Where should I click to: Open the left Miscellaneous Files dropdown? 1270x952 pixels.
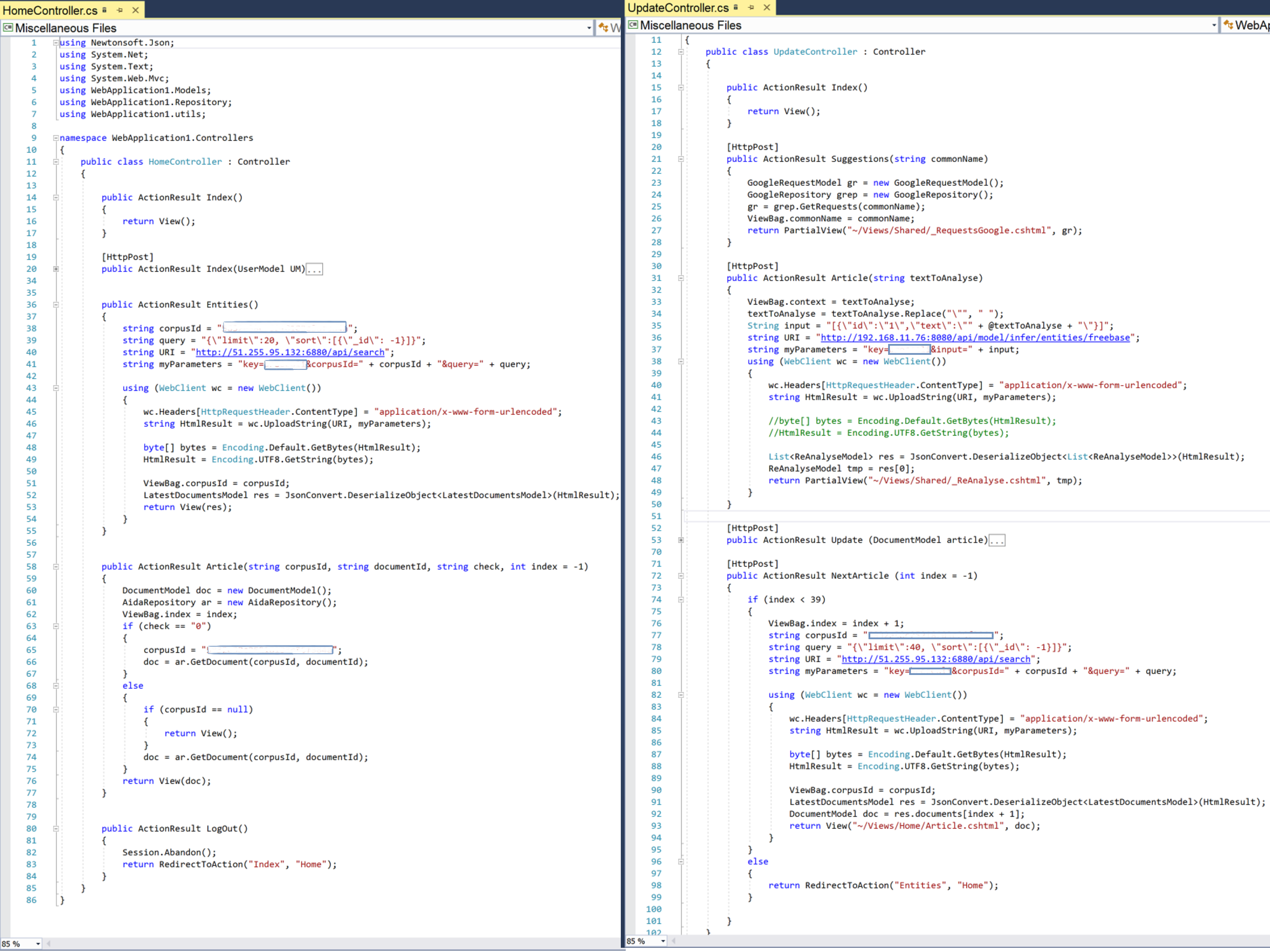(x=589, y=28)
